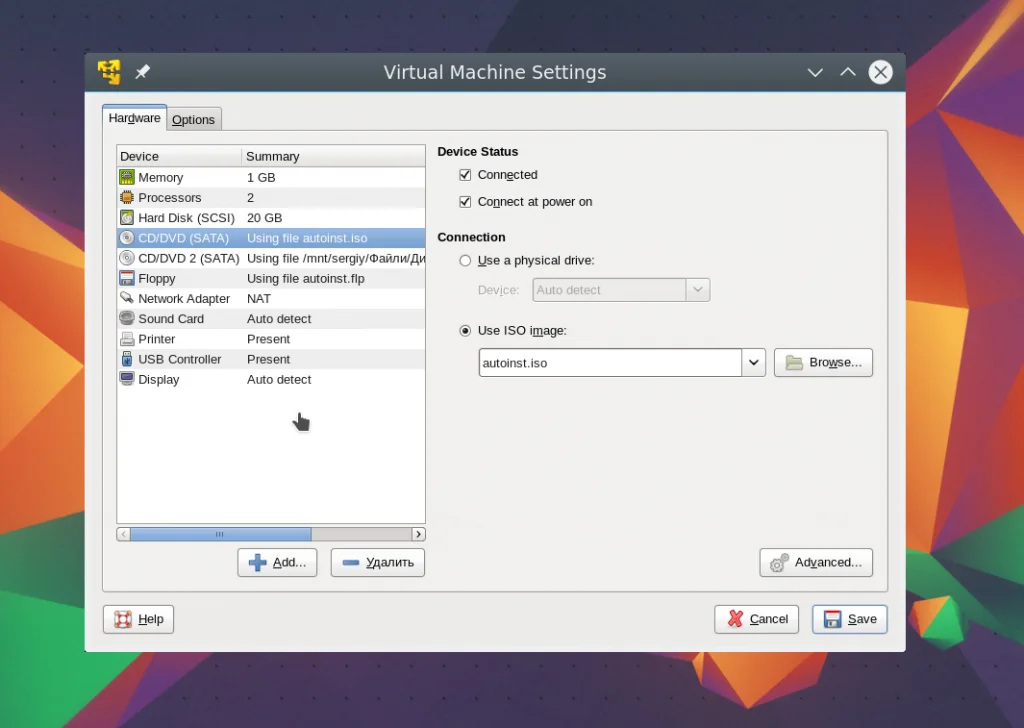
Task: Click the pin icon in title bar
Action: click(x=142, y=72)
